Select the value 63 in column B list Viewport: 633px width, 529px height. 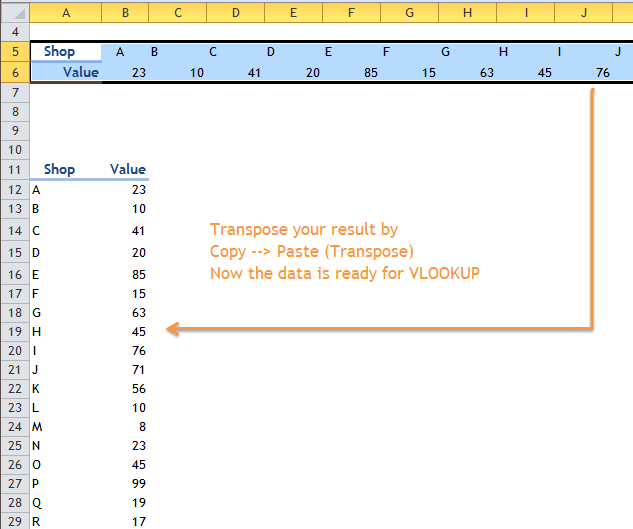[x=126, y=312]
